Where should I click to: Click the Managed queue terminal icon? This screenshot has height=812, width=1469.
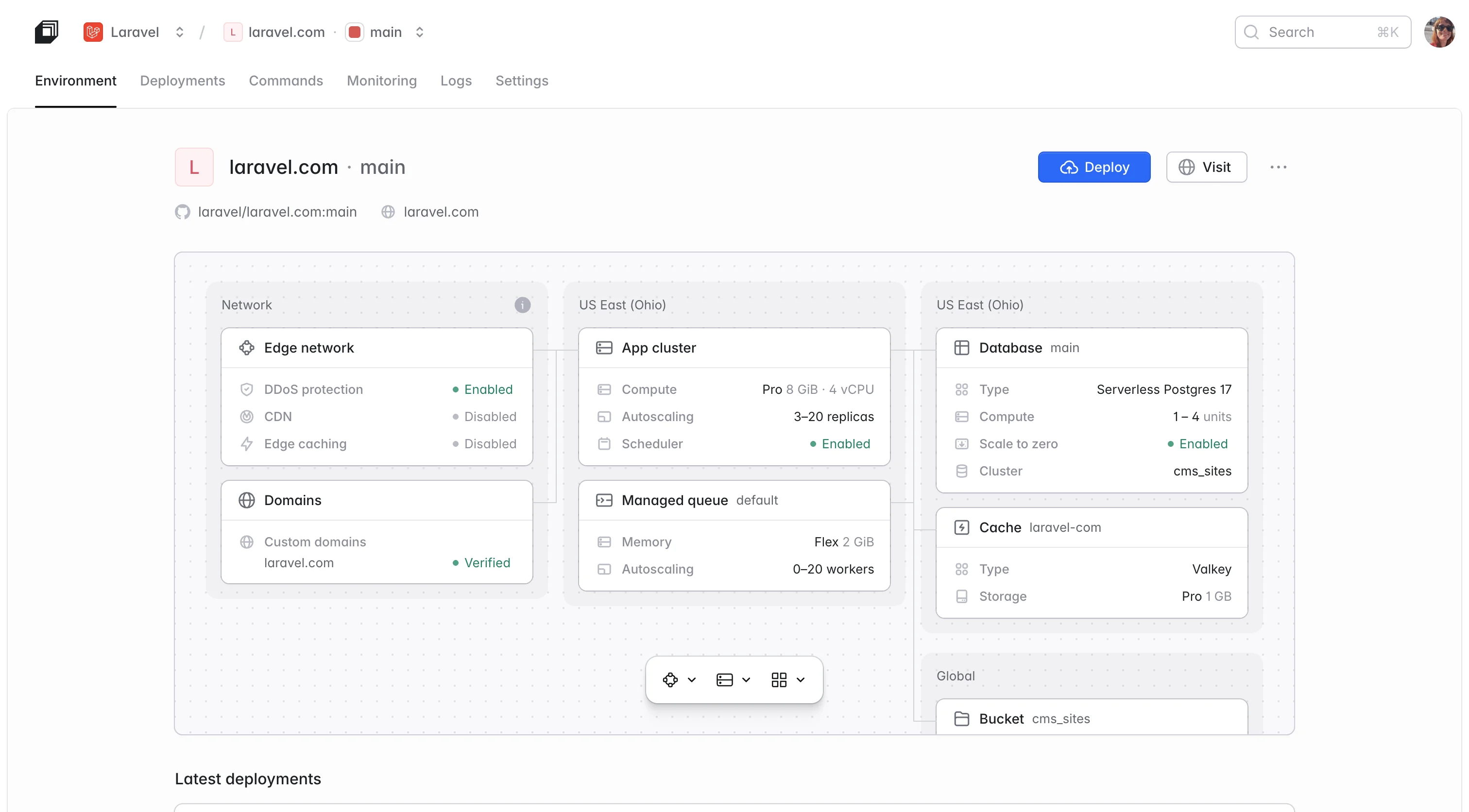604,500
